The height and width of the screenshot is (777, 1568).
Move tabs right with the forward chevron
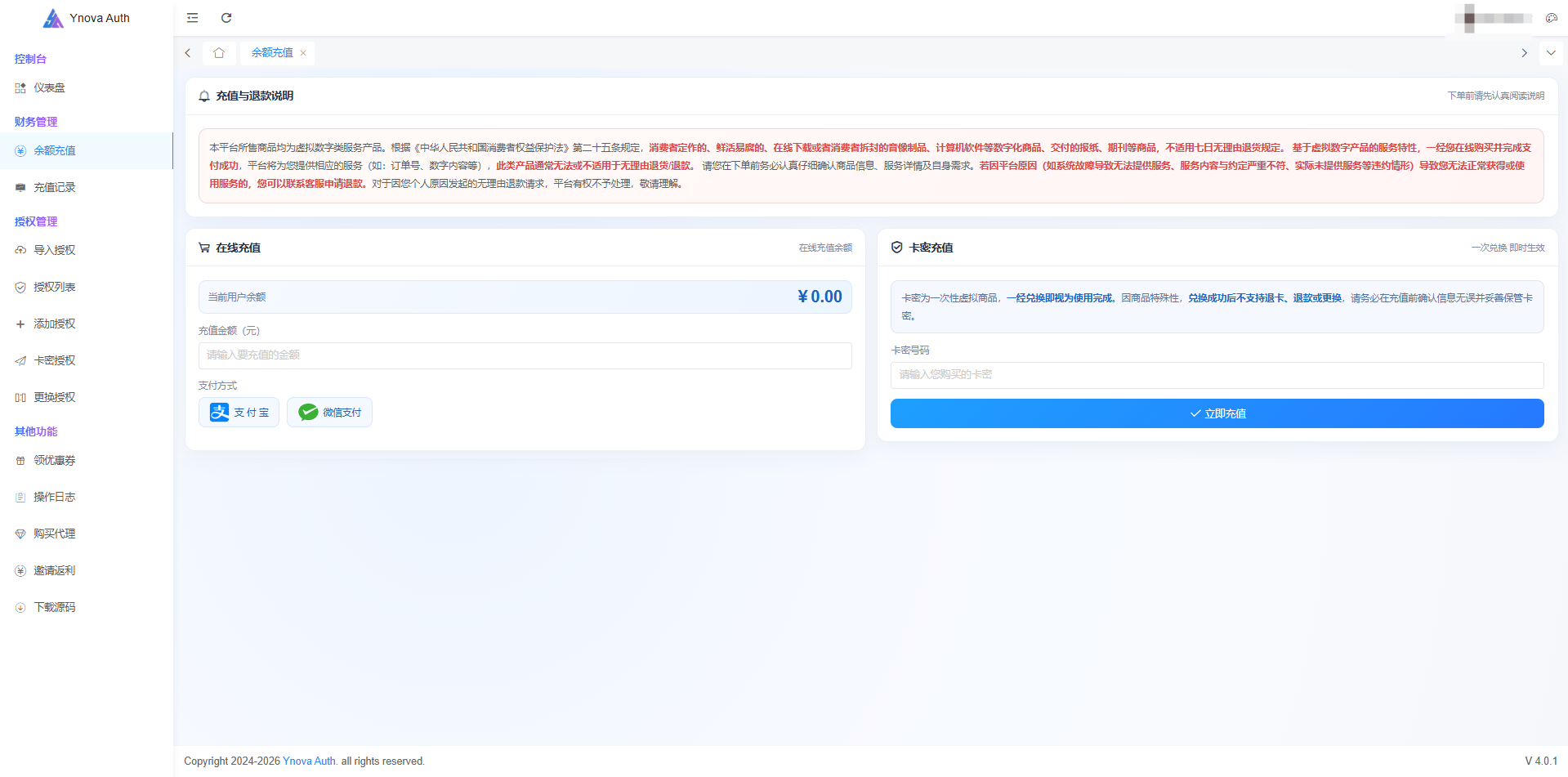[1524, 53]
